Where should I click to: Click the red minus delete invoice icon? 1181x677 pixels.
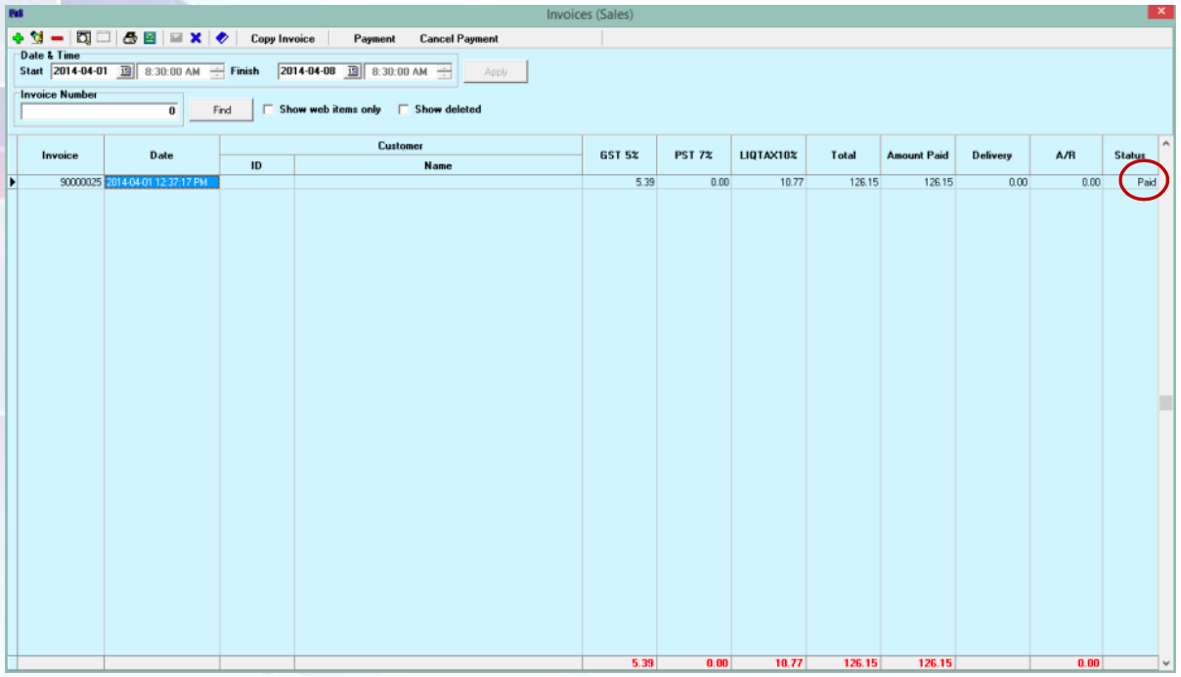pos(57,38)
